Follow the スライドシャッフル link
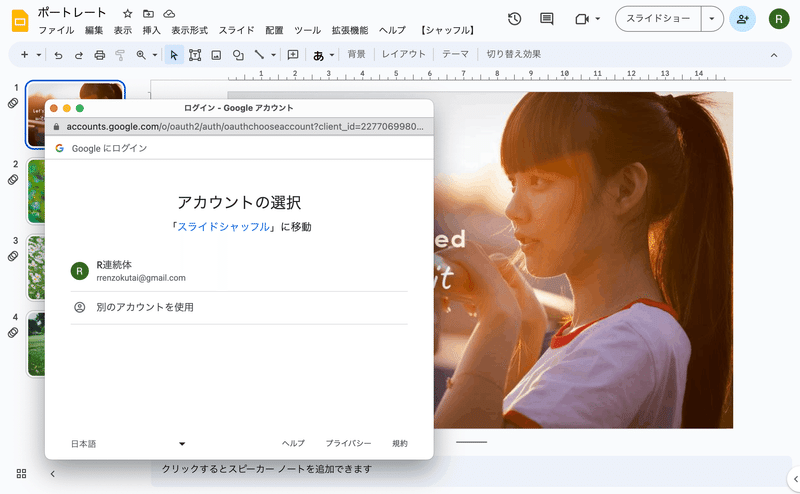 pos(223,227)
